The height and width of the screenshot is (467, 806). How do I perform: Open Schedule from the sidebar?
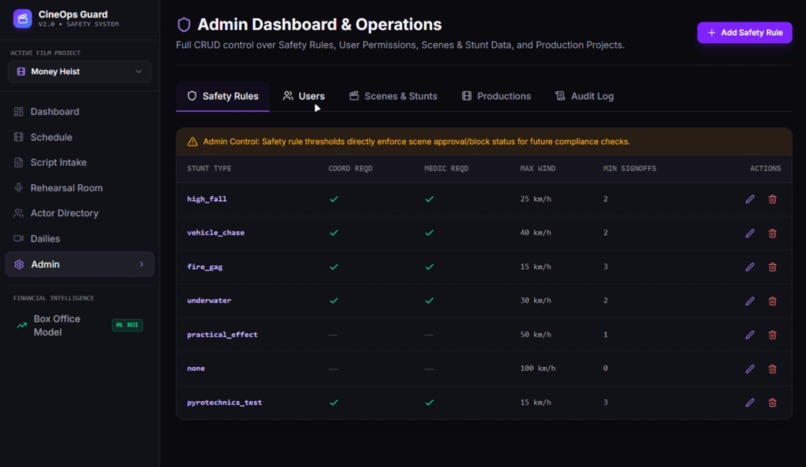pyautogui.click(x=79, y=137)
